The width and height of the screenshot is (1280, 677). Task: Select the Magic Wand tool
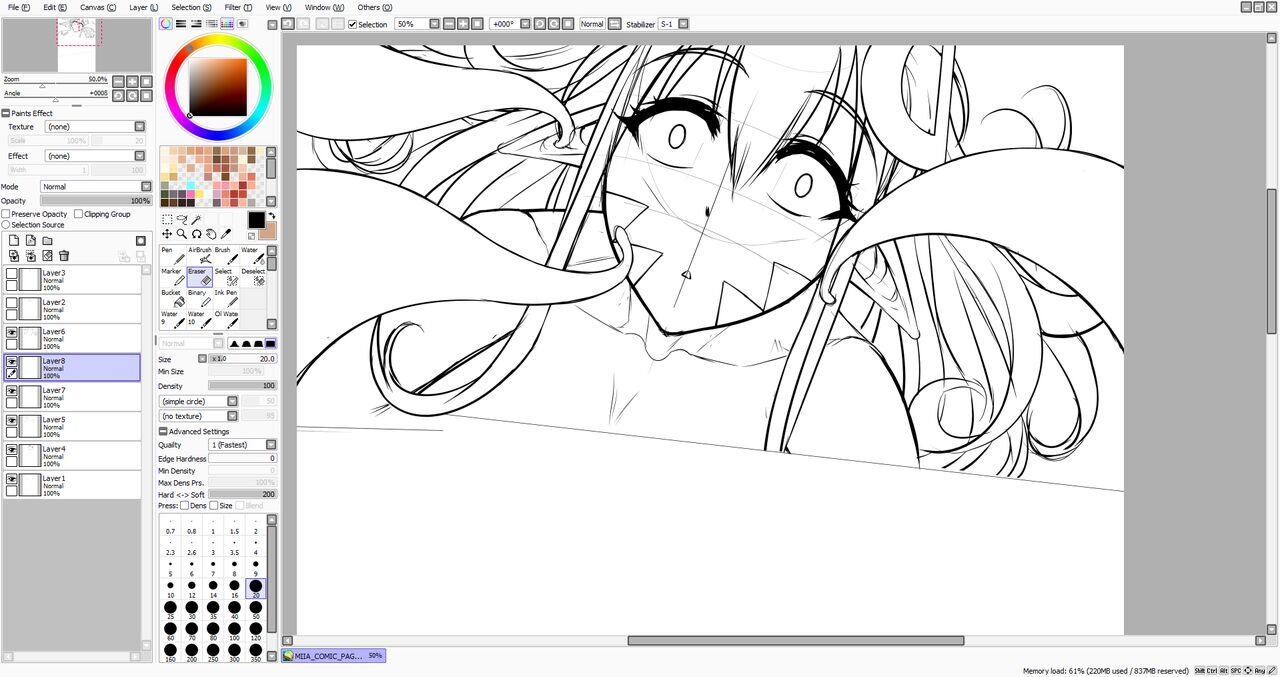[196, 219]
